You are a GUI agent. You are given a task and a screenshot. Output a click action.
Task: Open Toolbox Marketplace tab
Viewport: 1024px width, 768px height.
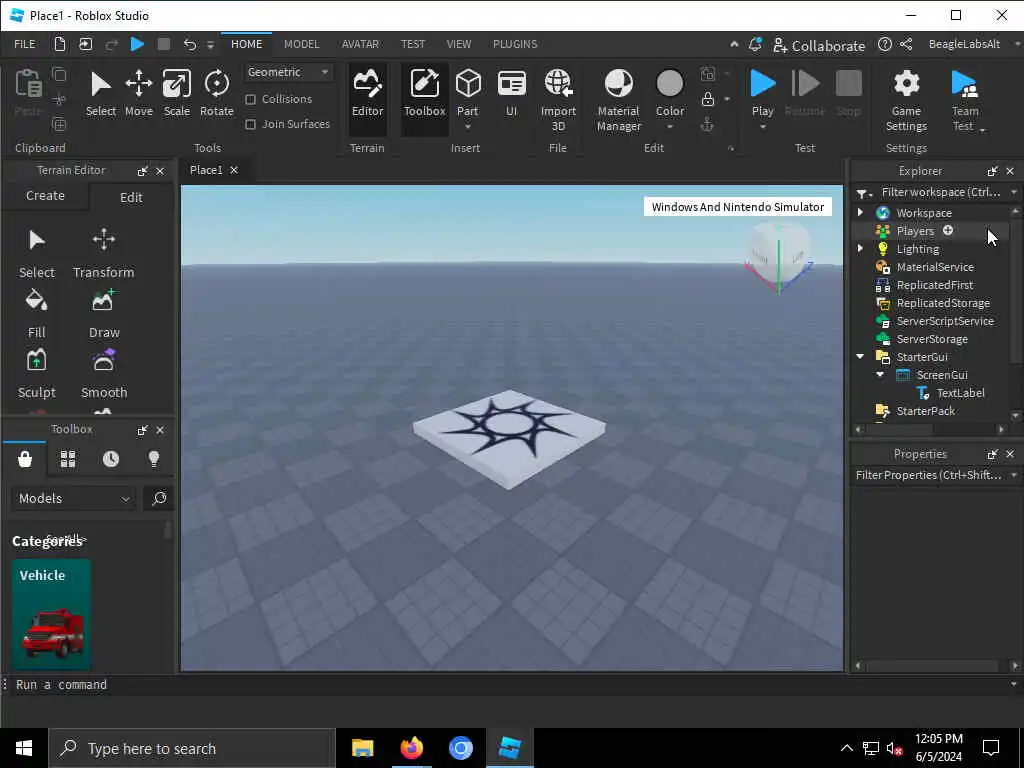25,459
